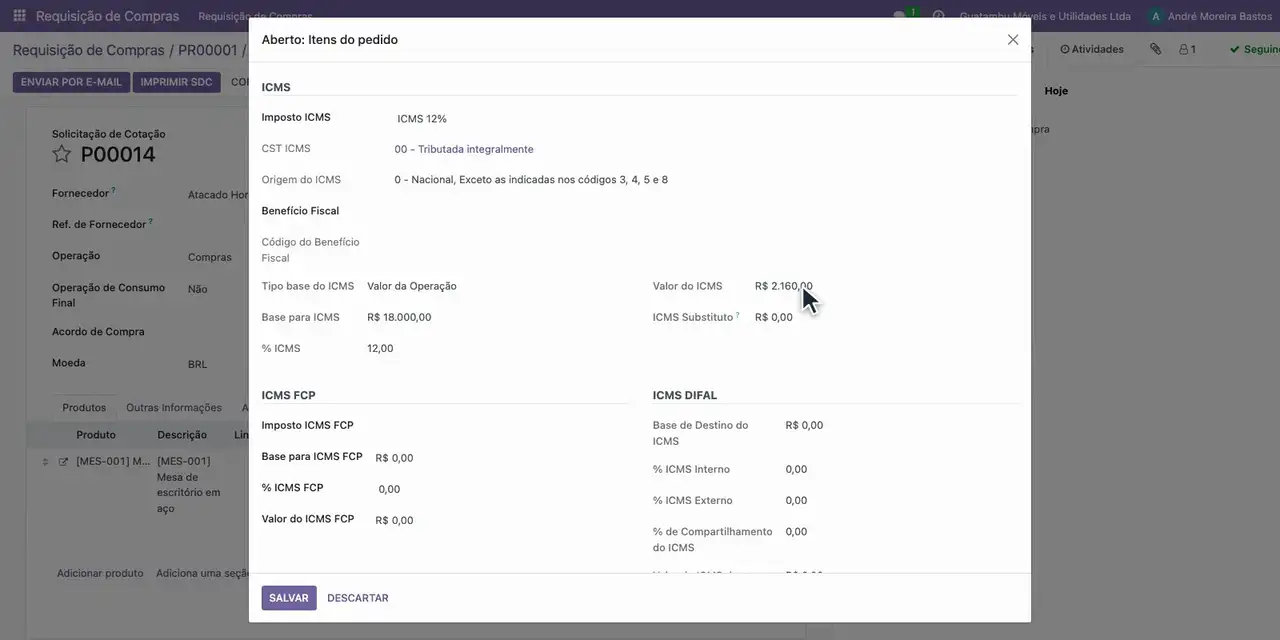This screenshot has width=1280, height=640.
Task: Click the Base de Destino do ICMS value
Action: 805,425
